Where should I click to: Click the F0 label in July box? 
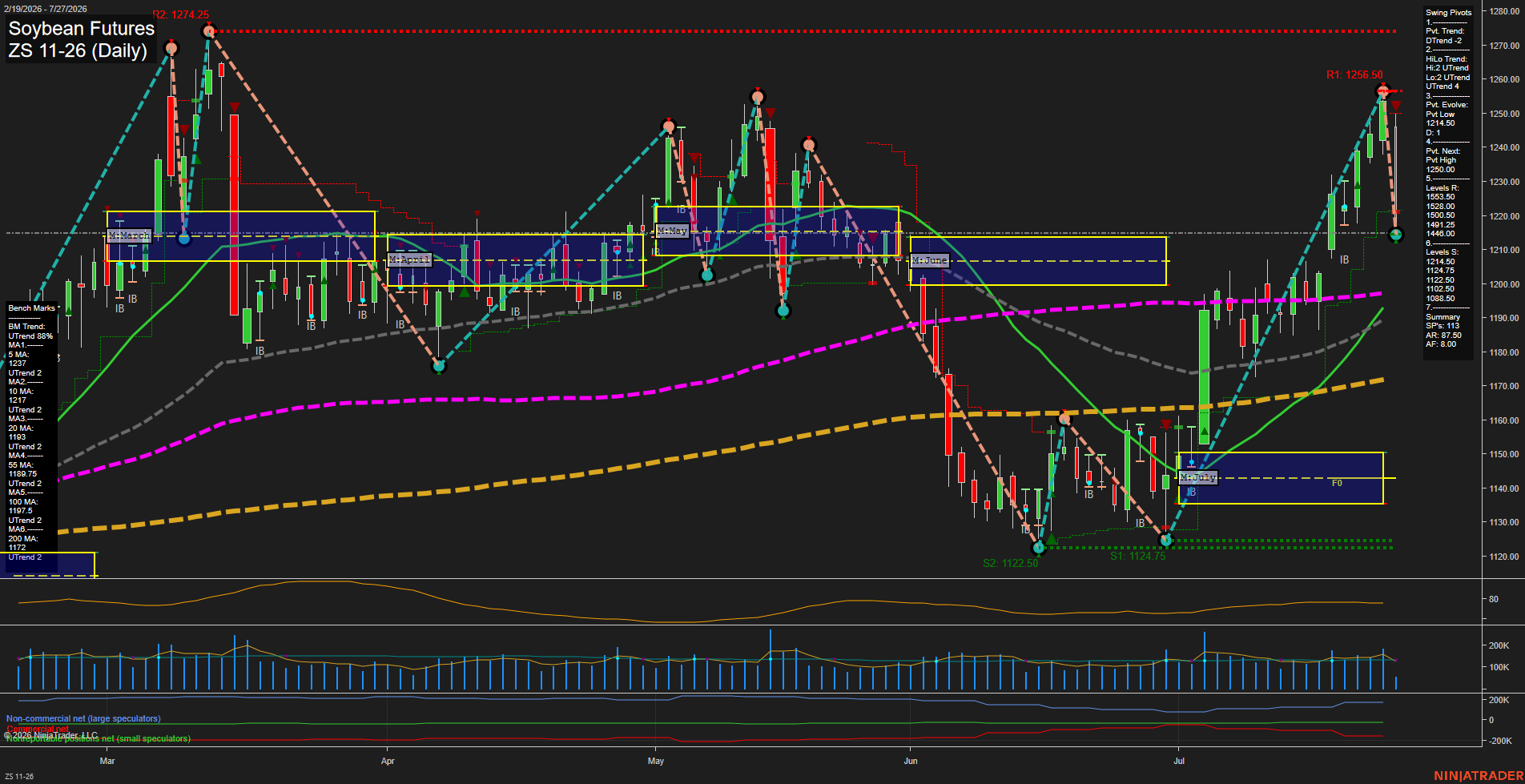click(x=1337, y=483)
